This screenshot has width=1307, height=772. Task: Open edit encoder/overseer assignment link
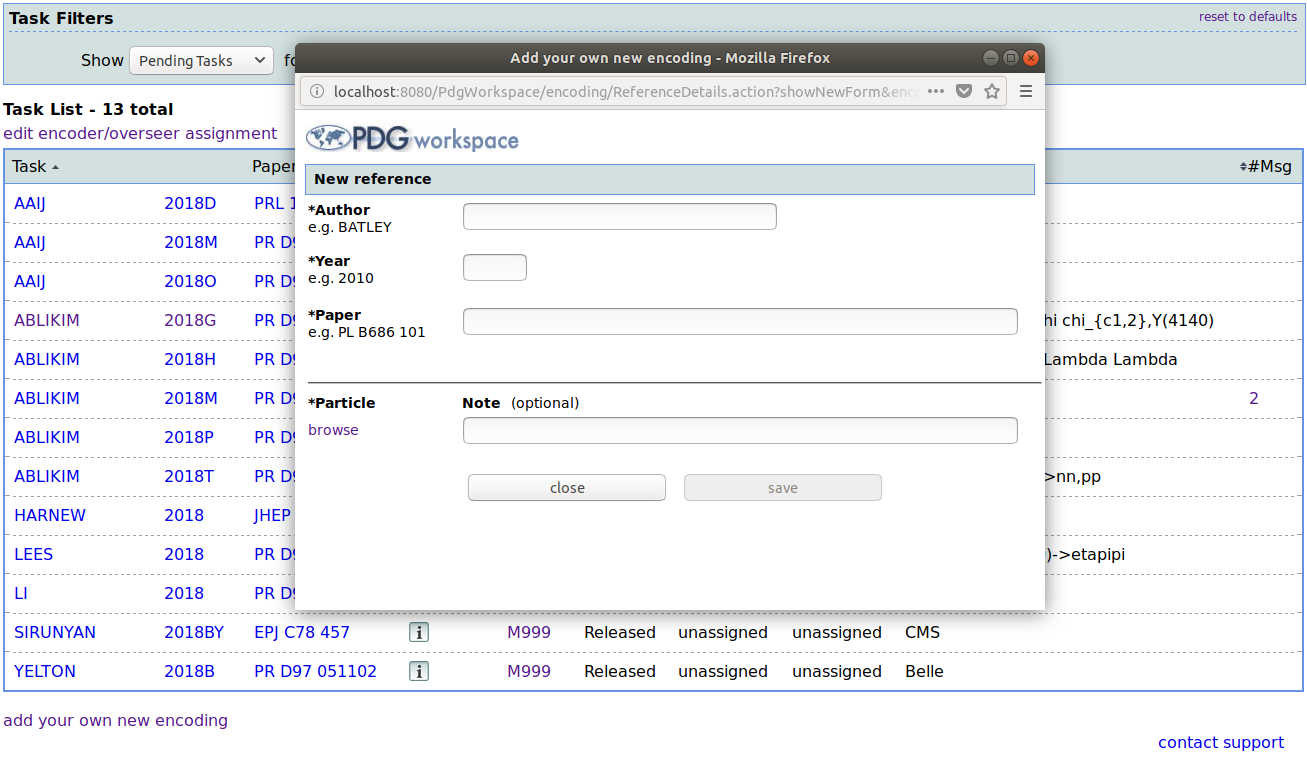click(x=140, y=133)
